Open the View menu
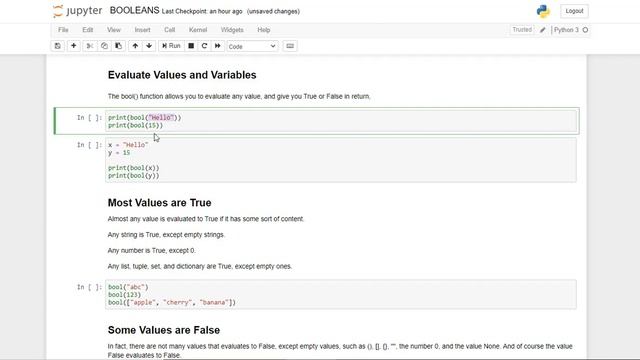This screenshot has width=640, height=360. 114,30
